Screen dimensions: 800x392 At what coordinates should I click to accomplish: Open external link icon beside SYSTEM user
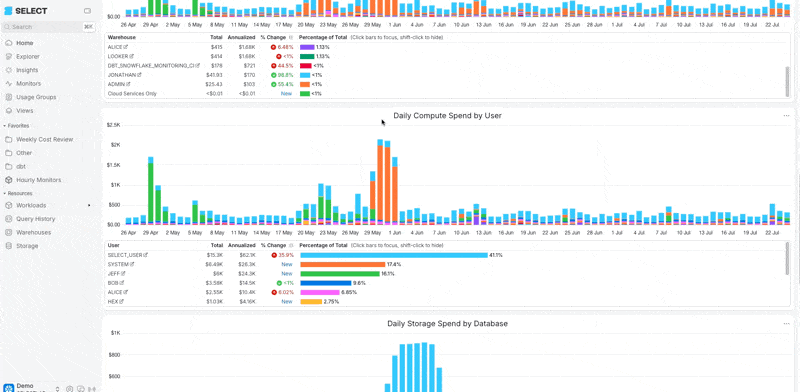[x=132, y=264]
